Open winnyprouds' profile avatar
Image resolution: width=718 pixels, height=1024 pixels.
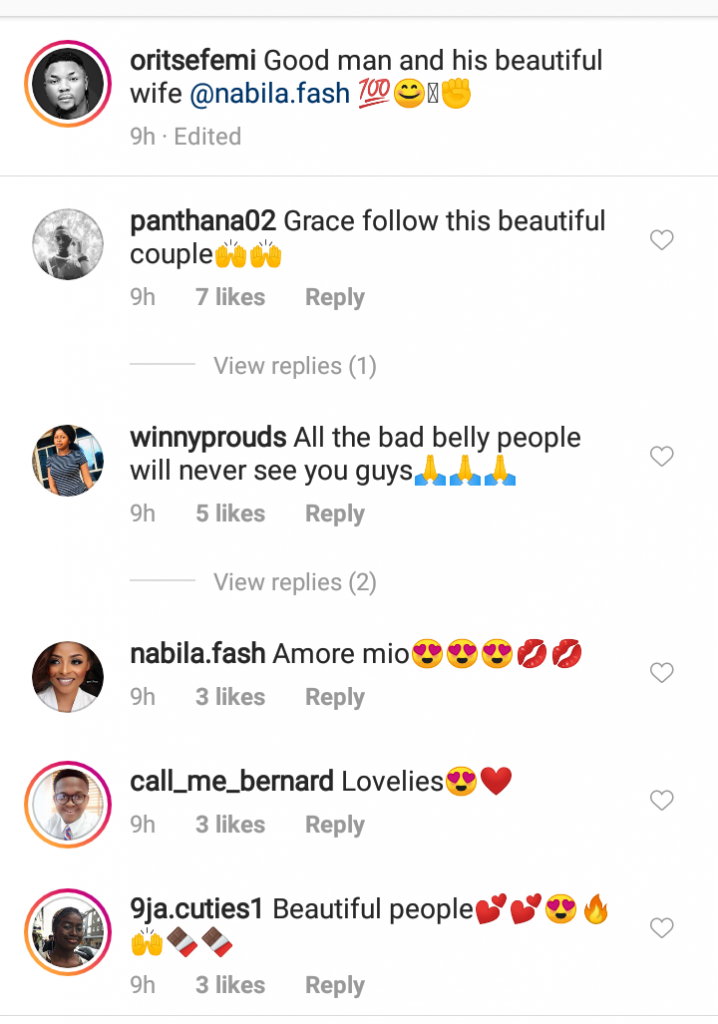tap(68, 460)
